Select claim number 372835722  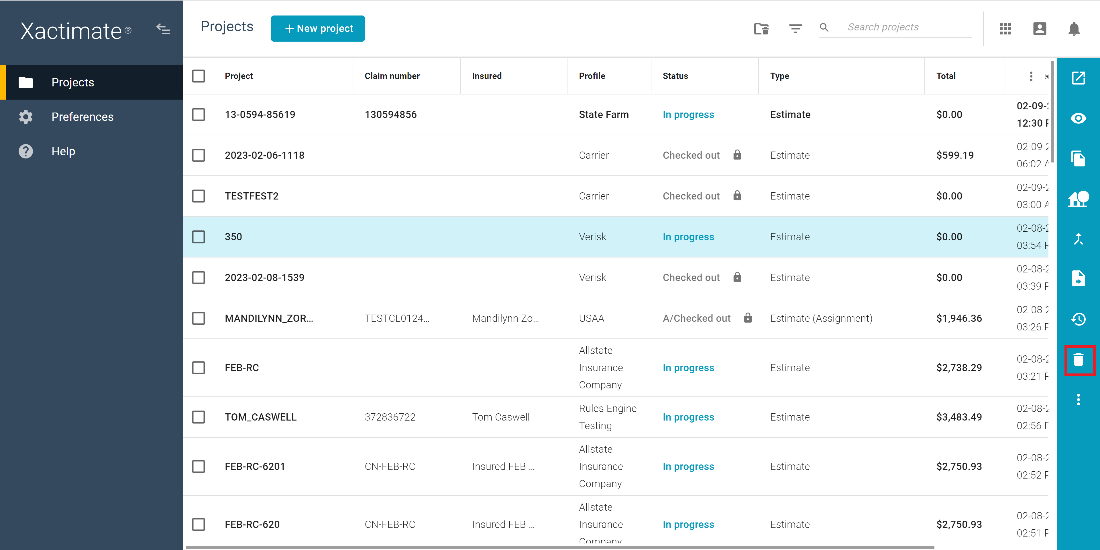tap(390, 417)
